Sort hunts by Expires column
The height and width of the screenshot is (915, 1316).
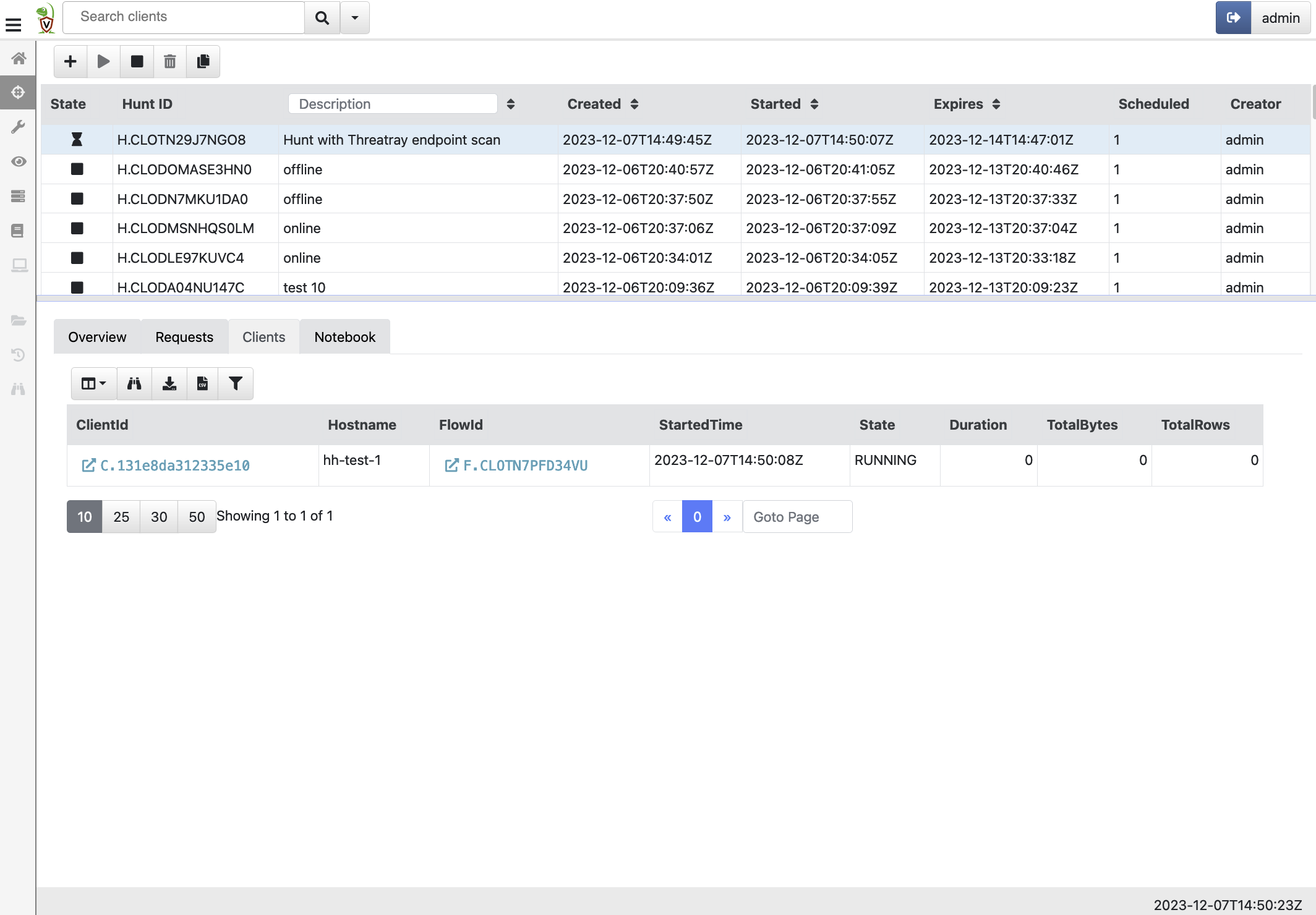coord(996,104)
